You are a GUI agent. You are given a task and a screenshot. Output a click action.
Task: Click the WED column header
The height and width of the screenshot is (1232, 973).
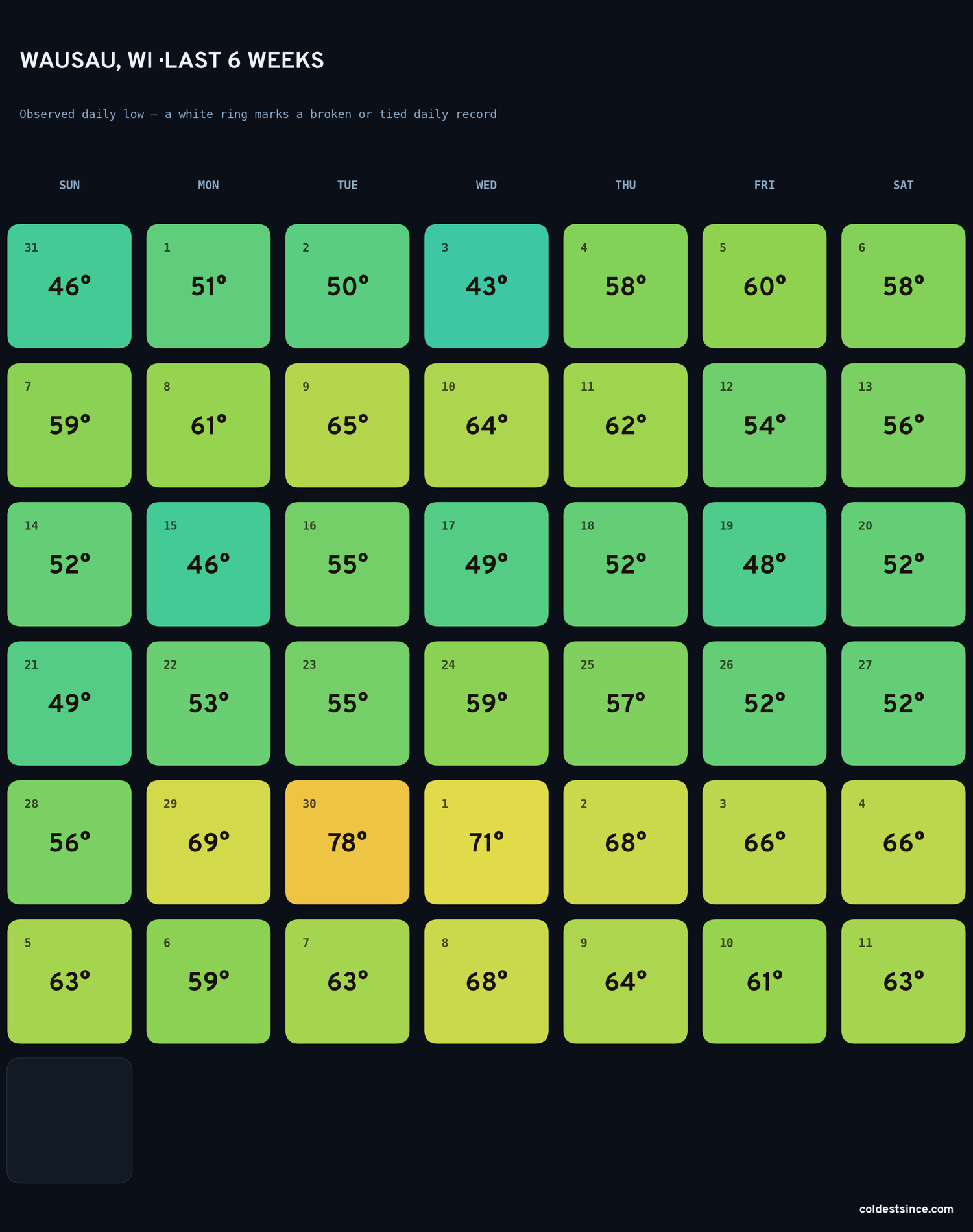[x=486, y=185]
